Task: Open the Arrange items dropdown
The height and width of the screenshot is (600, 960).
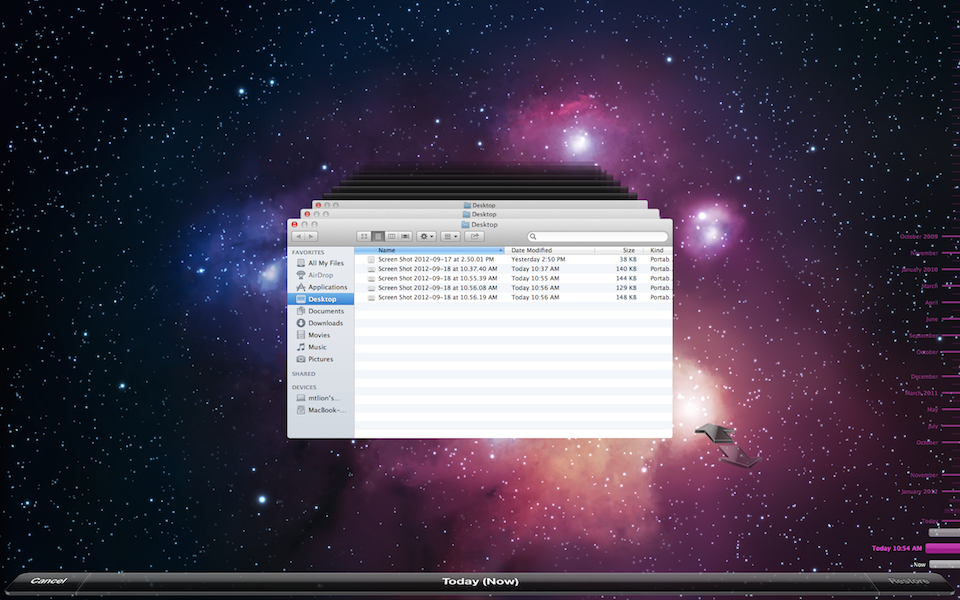Action: [x=450, y=236]
